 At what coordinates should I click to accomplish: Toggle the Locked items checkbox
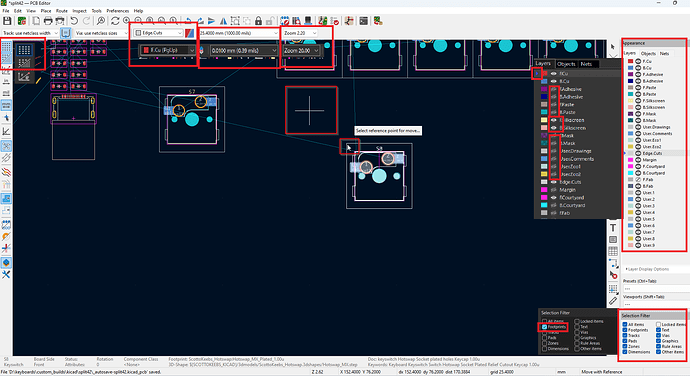[x=659, y=324]
